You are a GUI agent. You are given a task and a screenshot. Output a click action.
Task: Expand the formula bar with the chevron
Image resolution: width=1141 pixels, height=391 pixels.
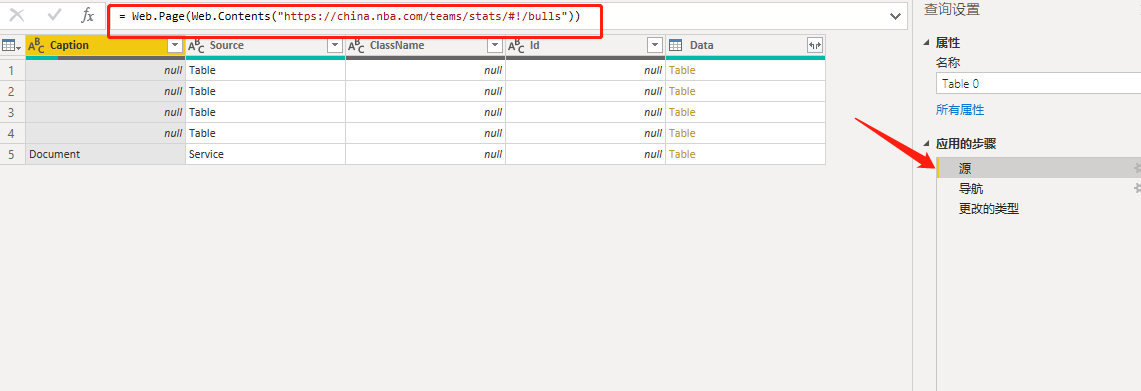click(895, 16)
